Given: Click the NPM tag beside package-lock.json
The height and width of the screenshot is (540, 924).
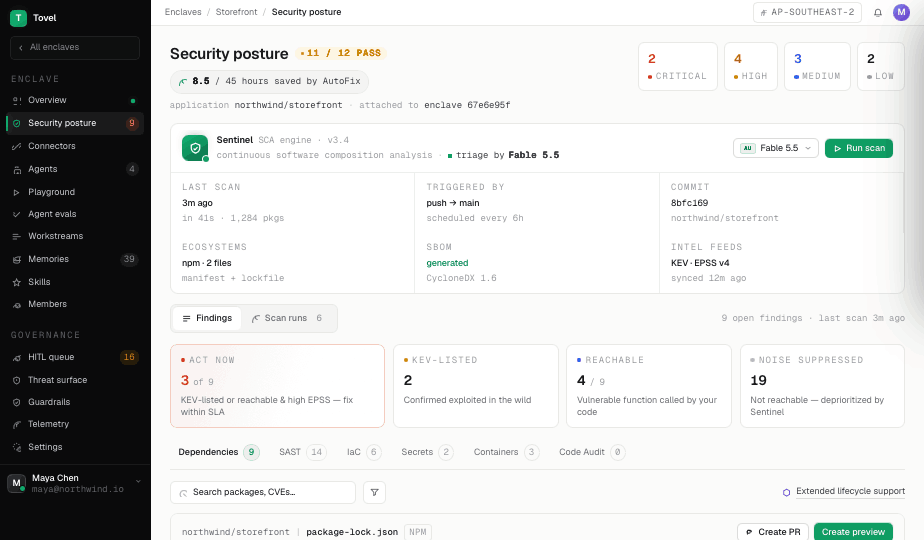Looking at the screenshot, I should [418, 532].
